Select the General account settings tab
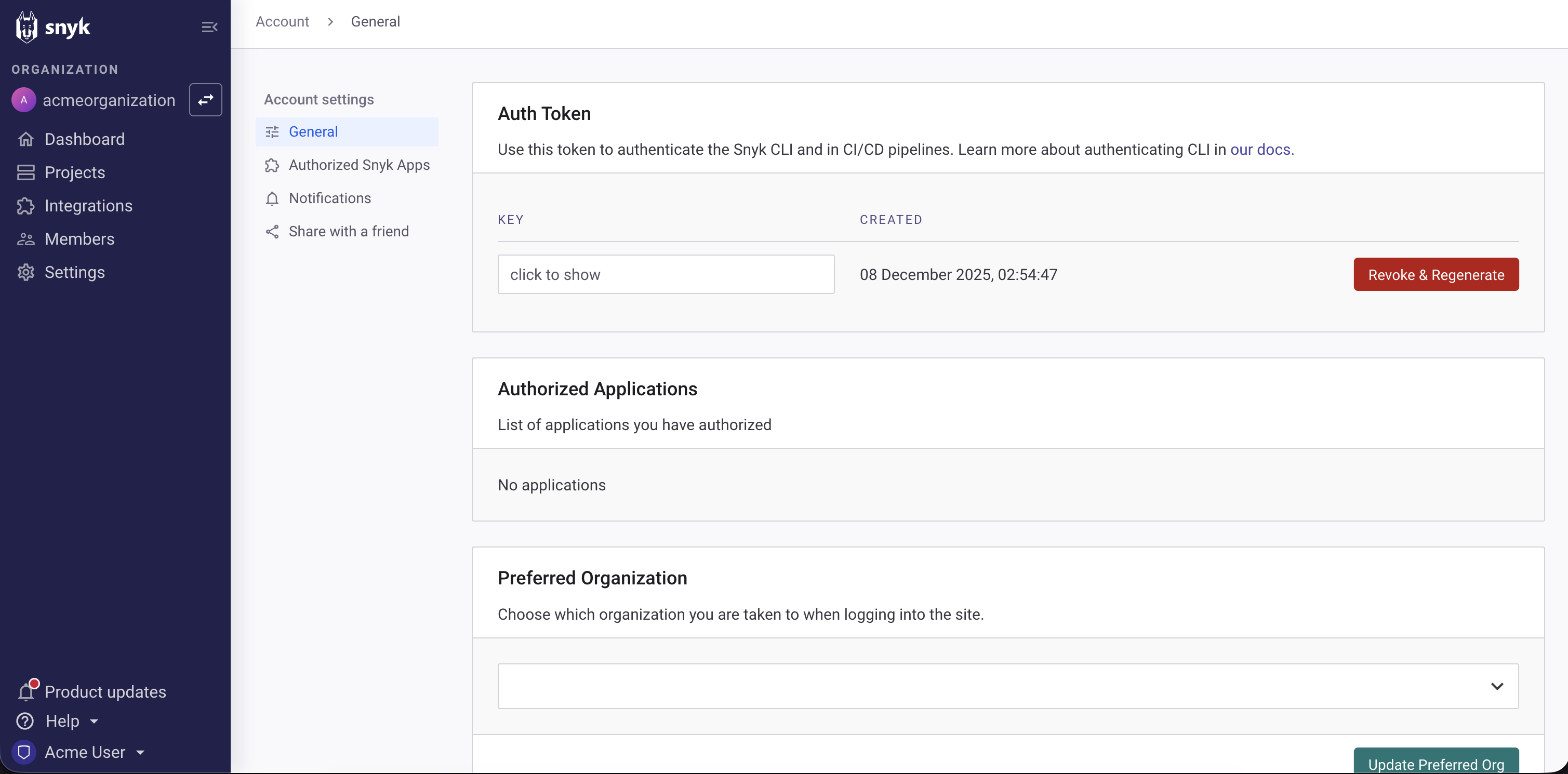 313,132
